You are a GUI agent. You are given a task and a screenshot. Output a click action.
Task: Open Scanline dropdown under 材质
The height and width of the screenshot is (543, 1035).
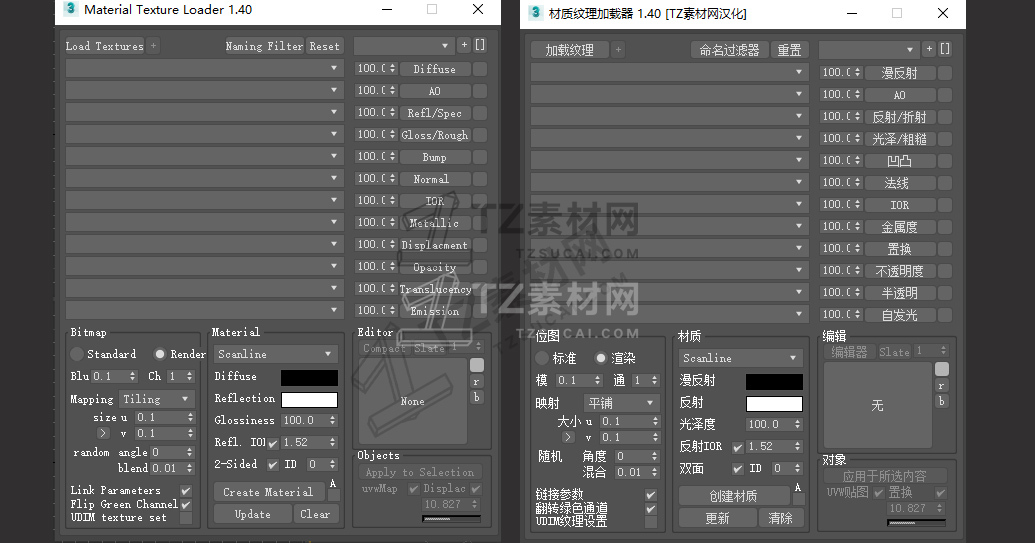pyautogui.click(x=741, y=358)
